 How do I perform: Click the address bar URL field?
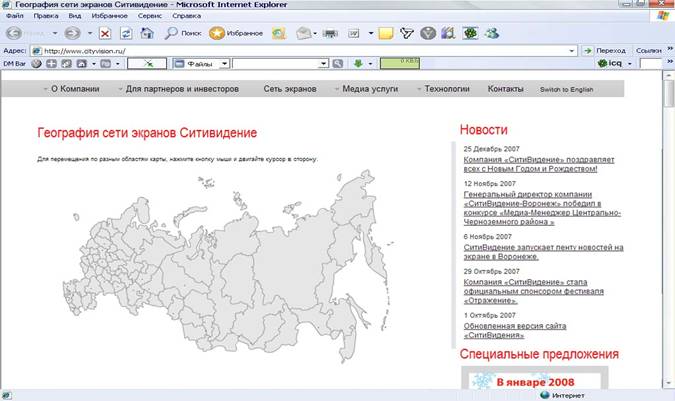click(x=303, y=51)
